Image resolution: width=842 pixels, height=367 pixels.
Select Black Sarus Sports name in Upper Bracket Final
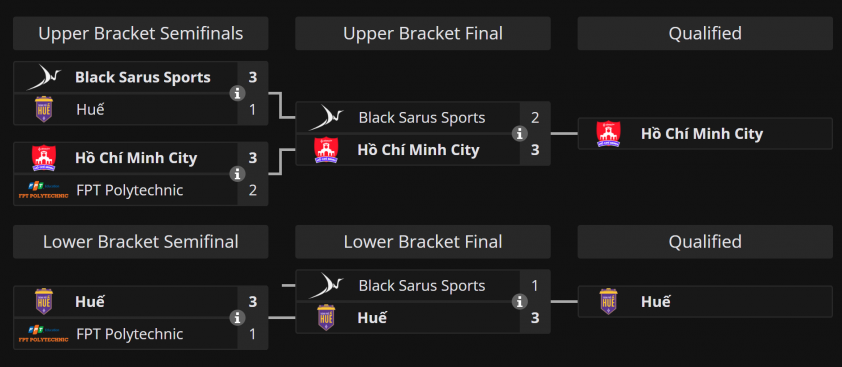pos(422,118)
